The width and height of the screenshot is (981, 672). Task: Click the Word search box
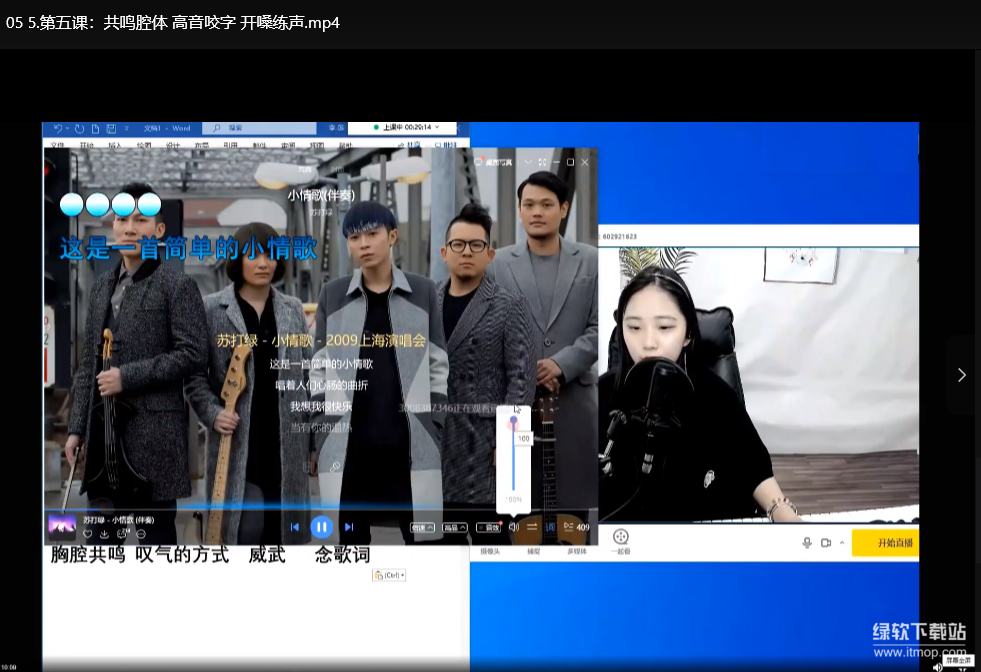click(259, 128)
